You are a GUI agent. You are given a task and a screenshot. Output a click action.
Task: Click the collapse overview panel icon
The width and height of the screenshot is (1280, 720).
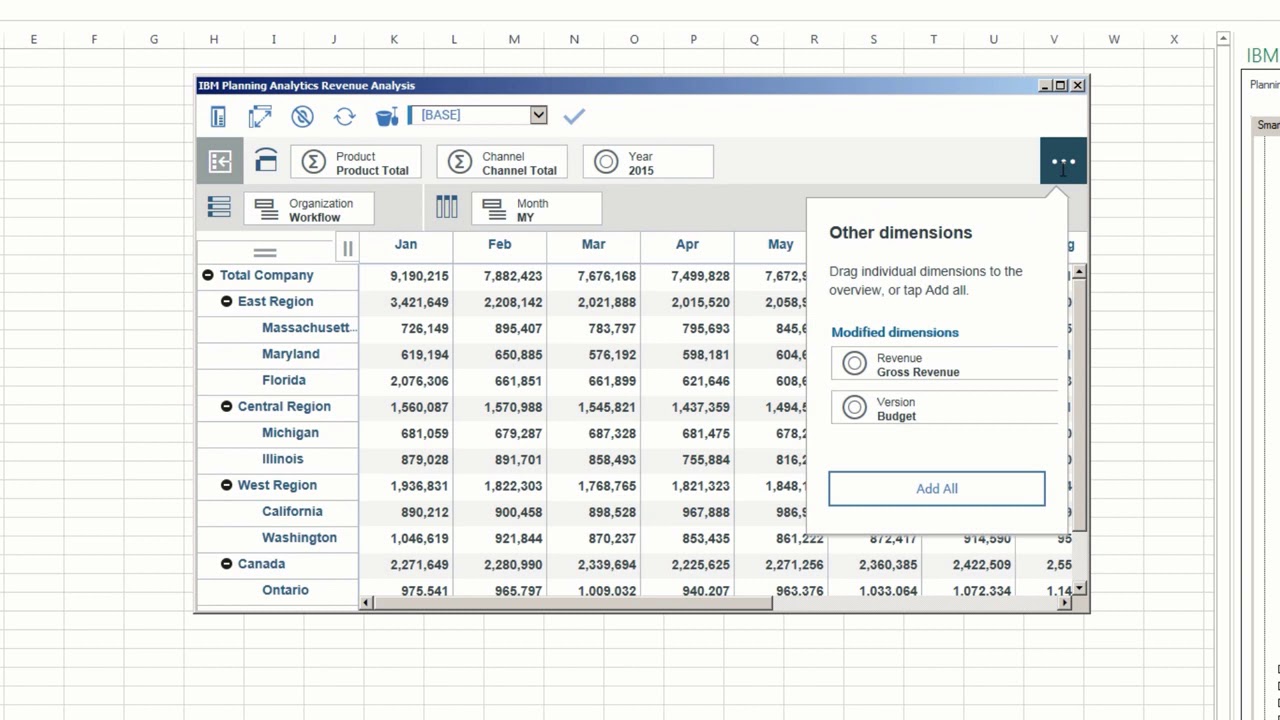220,162
